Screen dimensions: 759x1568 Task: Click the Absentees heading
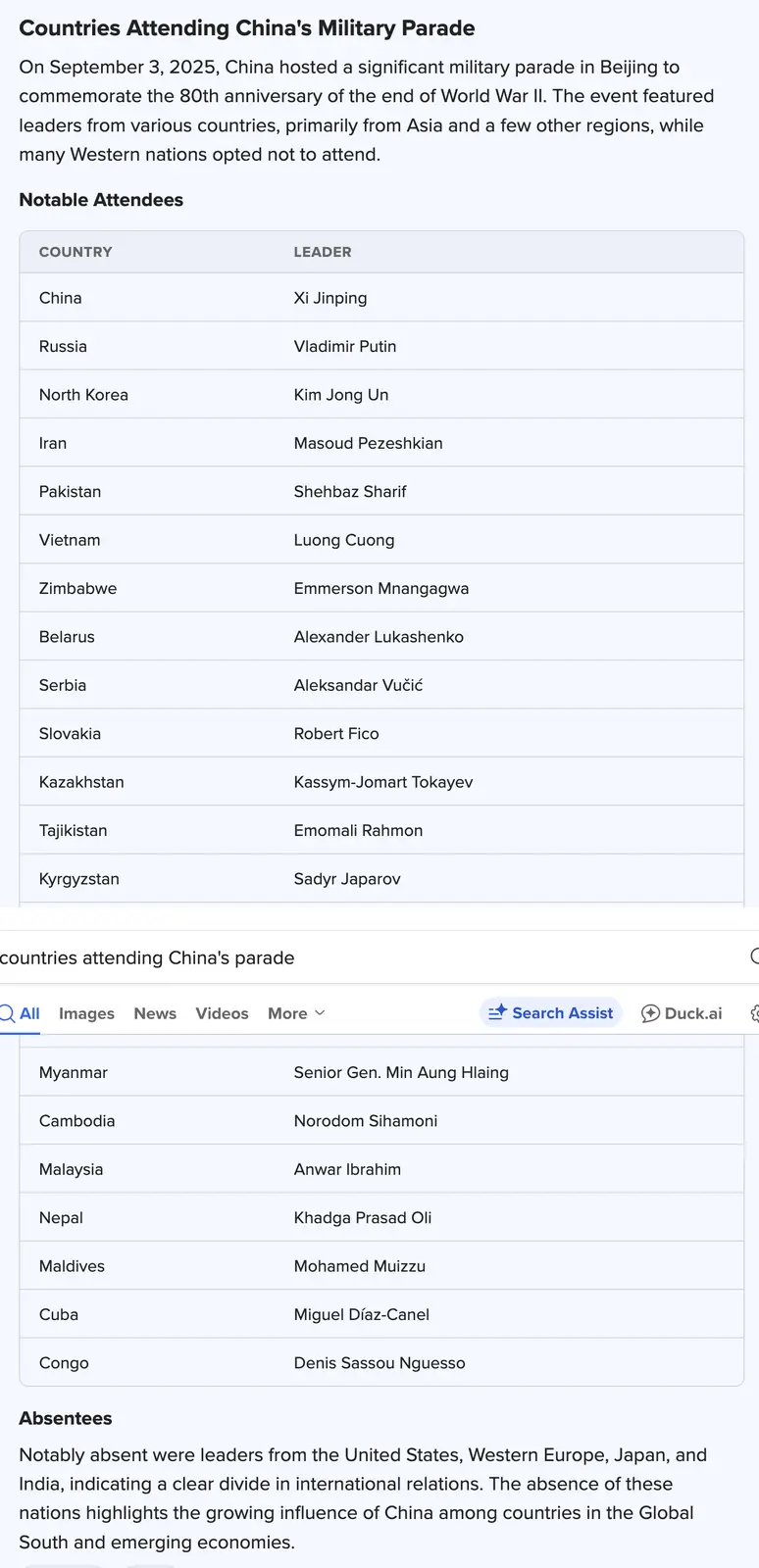point(66,1418)
